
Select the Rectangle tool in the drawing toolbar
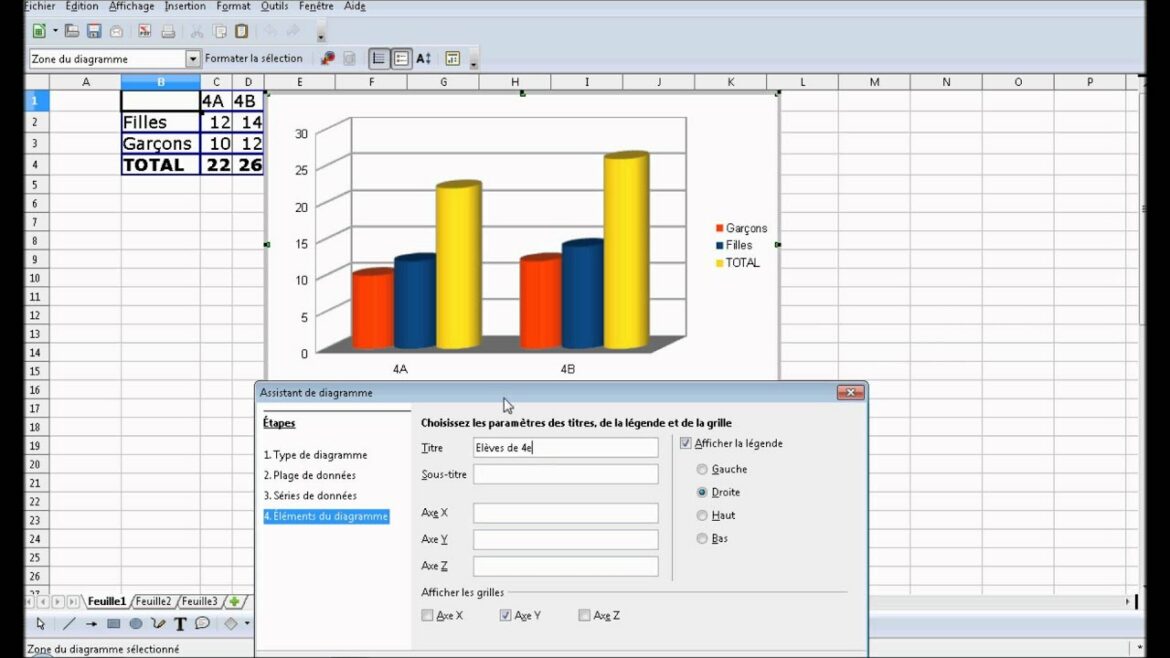(x=113, y=623)
